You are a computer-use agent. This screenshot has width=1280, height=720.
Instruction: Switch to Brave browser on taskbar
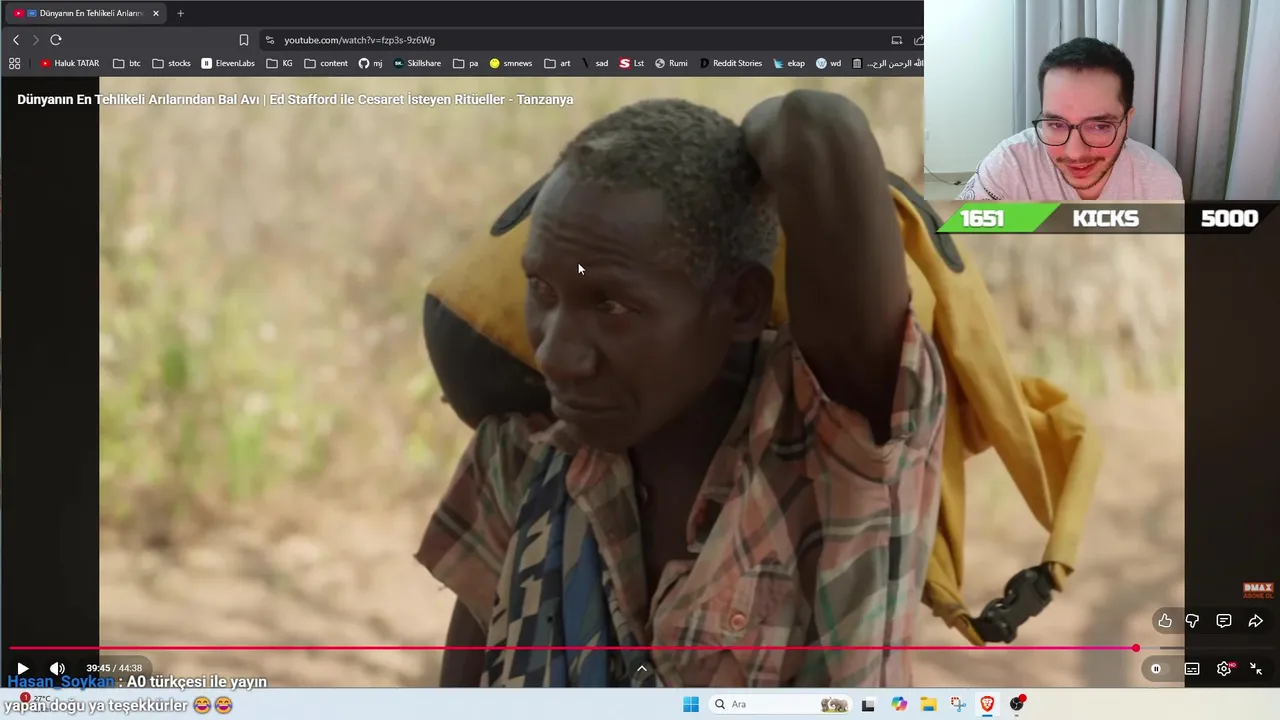pos(987,704)
